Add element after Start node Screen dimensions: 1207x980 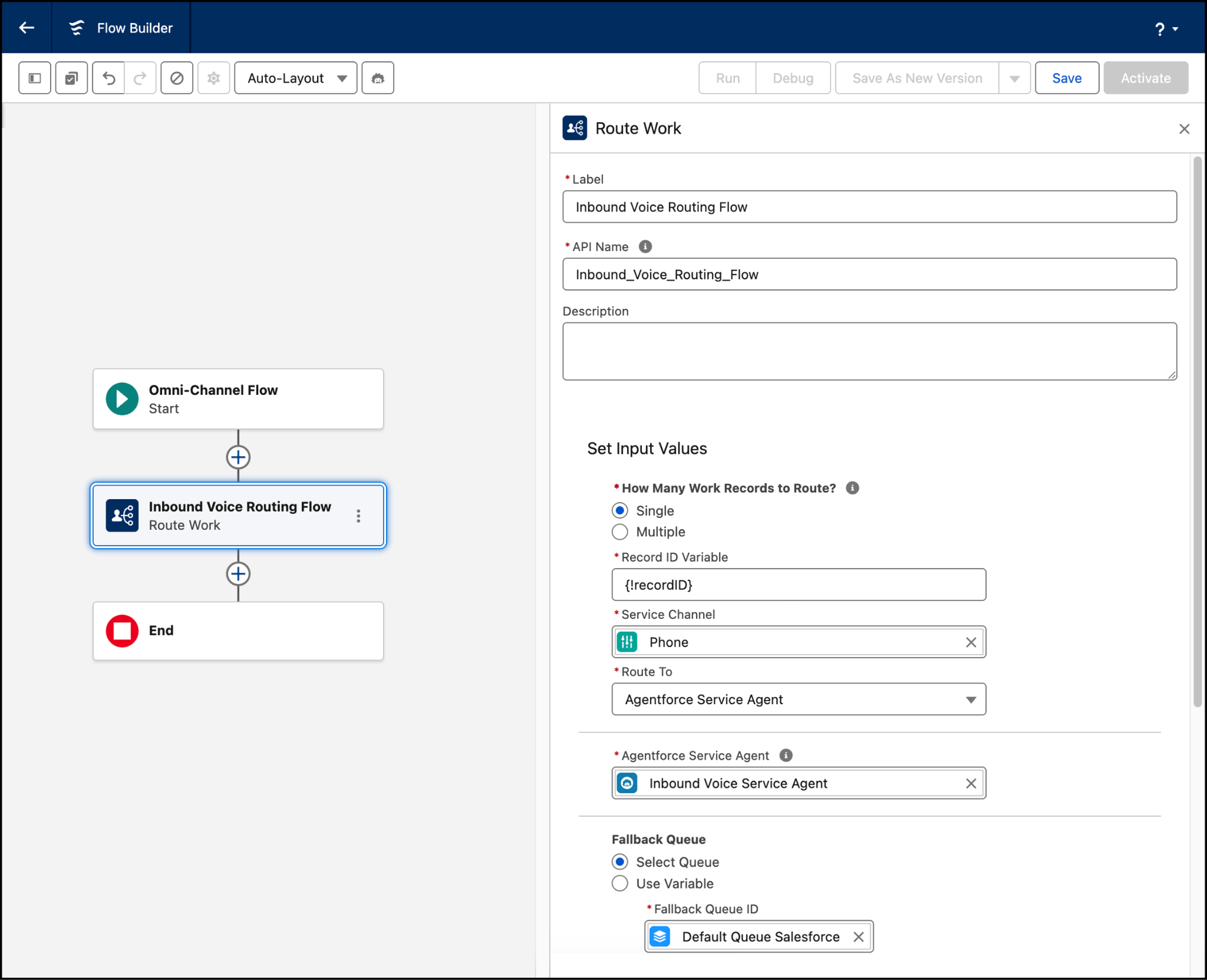(238, 457)
